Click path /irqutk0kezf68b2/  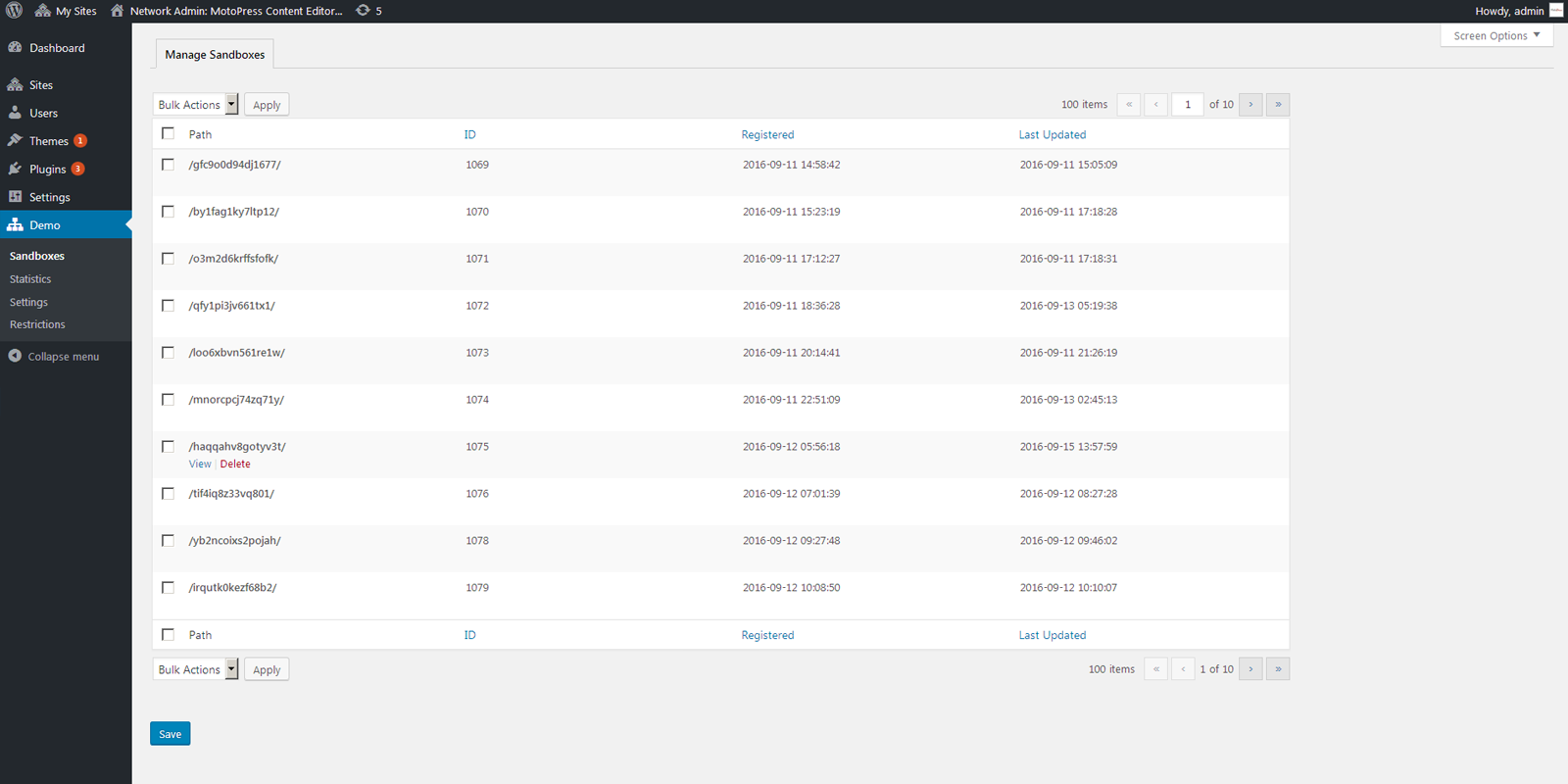(233, 588)
